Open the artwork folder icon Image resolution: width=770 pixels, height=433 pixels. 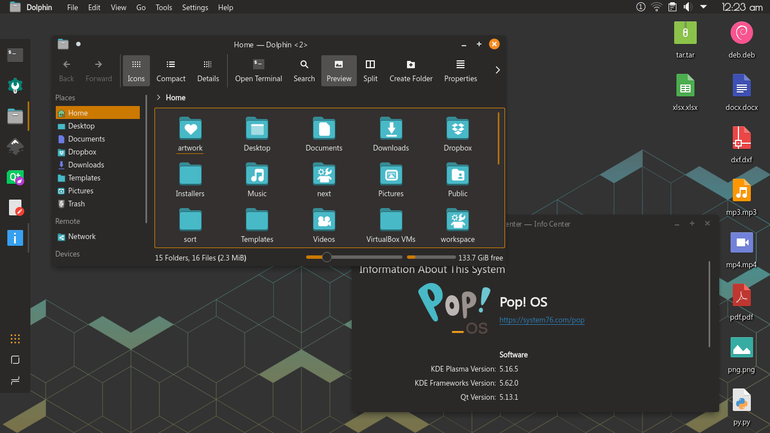coord(190,129)
